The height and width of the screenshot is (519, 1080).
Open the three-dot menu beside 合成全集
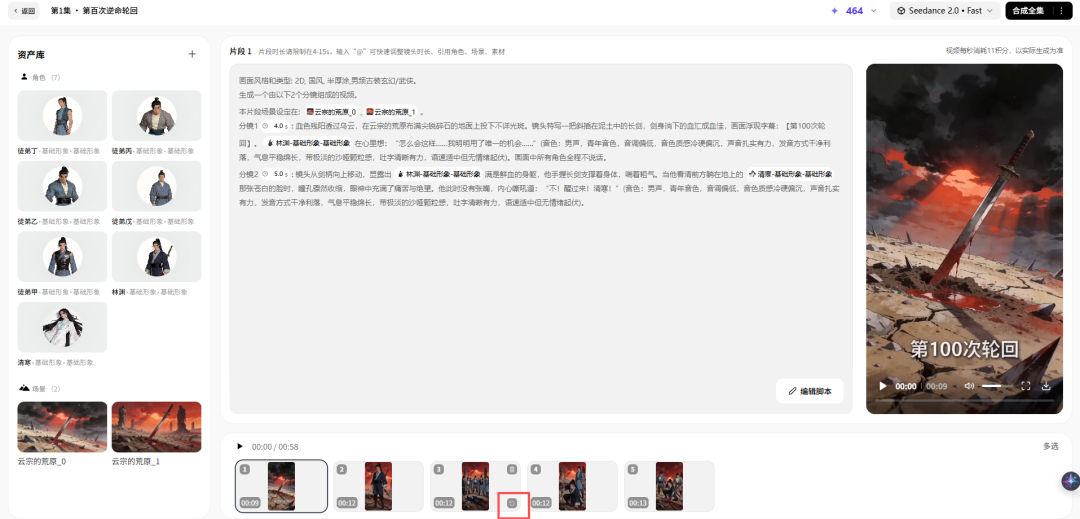pos(1061,11)
